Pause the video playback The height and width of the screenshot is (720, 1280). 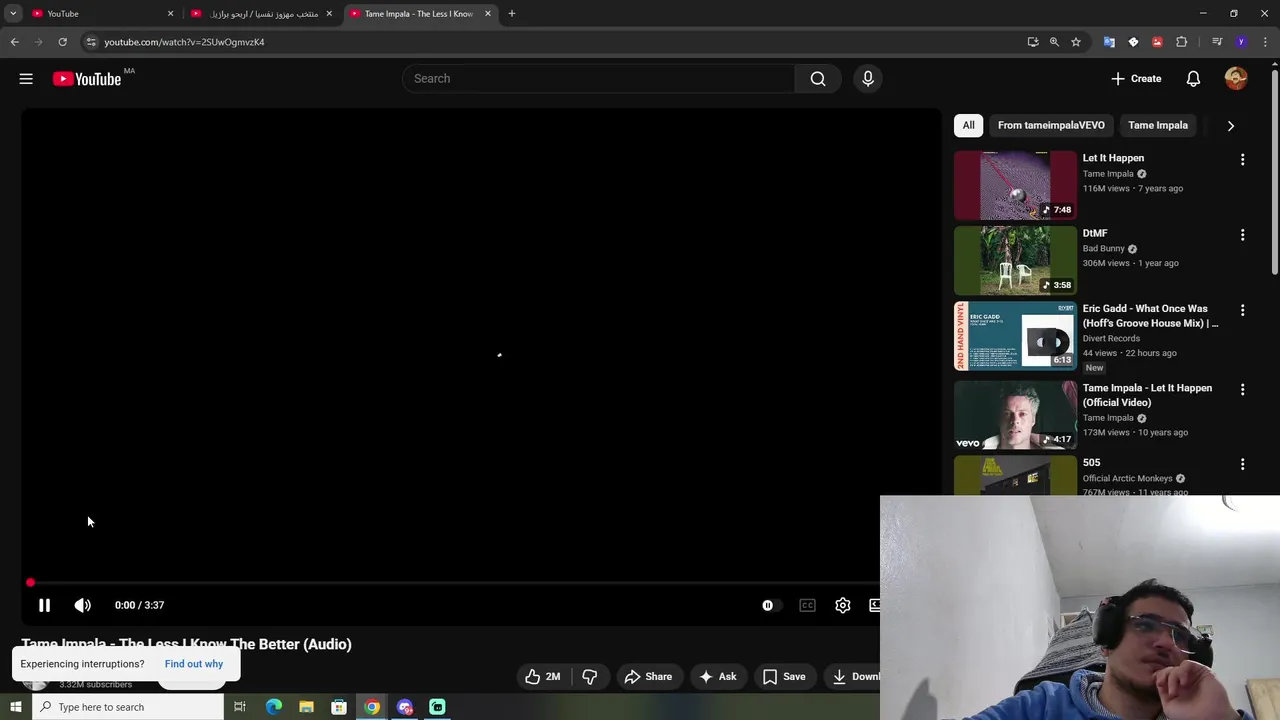coord(44,605)
